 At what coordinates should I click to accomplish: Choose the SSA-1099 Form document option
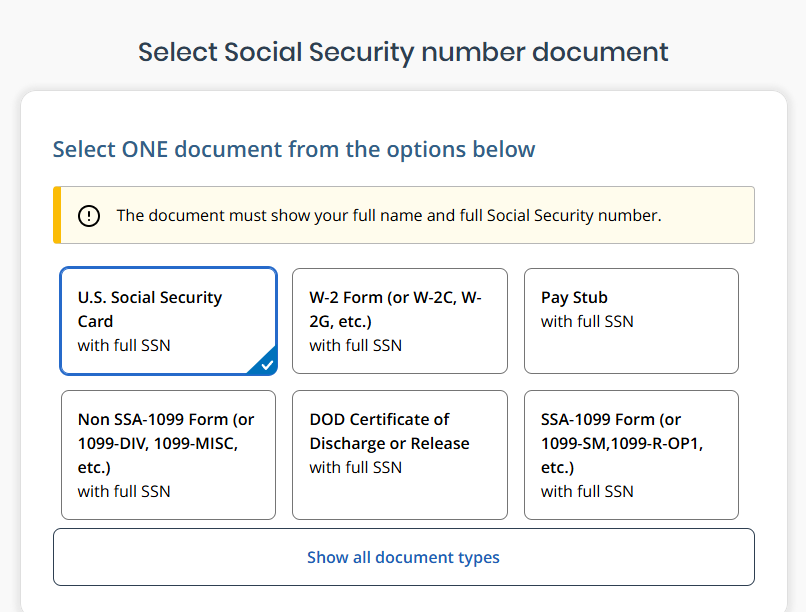(631, 455)
